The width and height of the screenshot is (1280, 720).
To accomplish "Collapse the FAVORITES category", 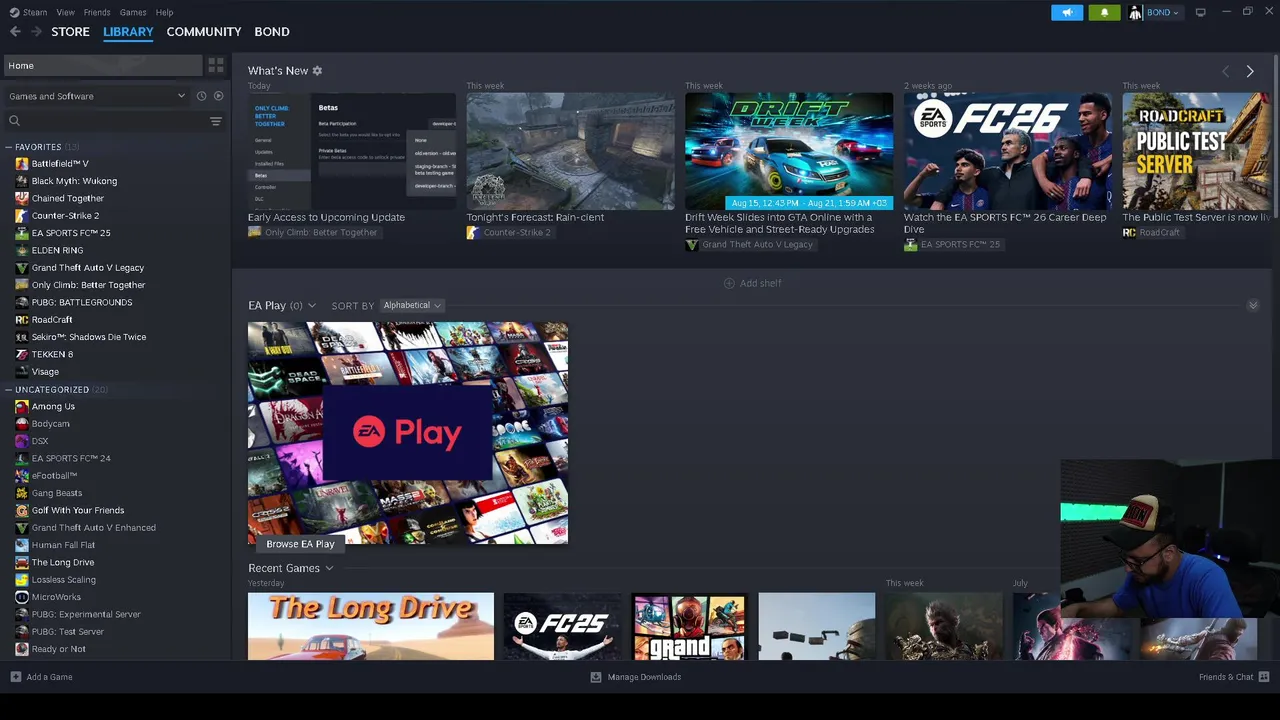I will pyautogui.click(x=8, y=147).
